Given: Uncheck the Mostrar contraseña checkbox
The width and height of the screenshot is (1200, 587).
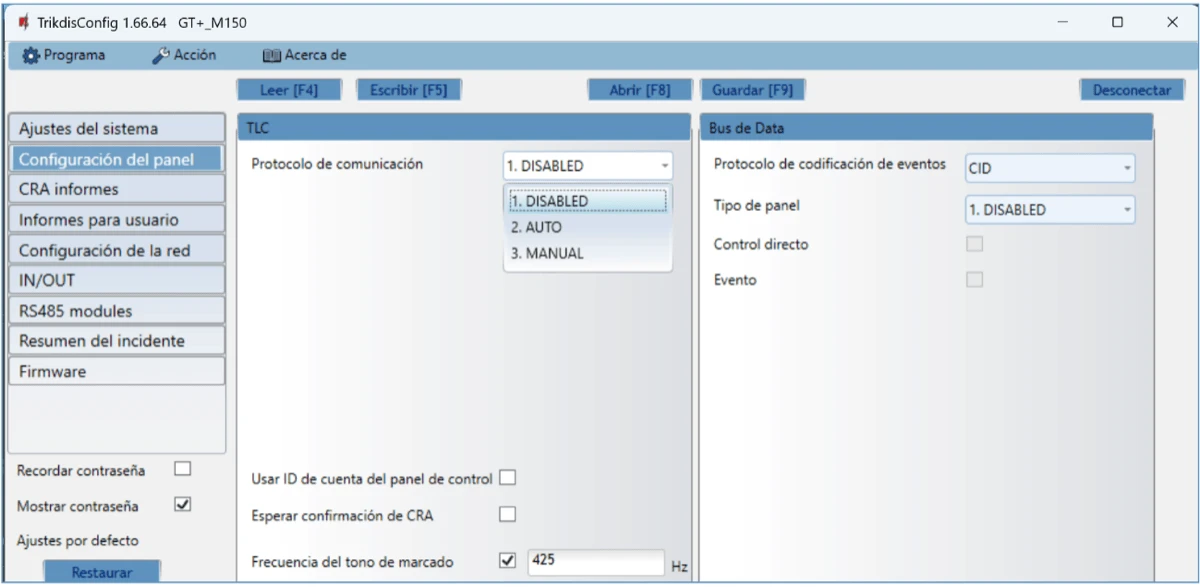Looking at the screenshot, I should (x=182, y=505).
